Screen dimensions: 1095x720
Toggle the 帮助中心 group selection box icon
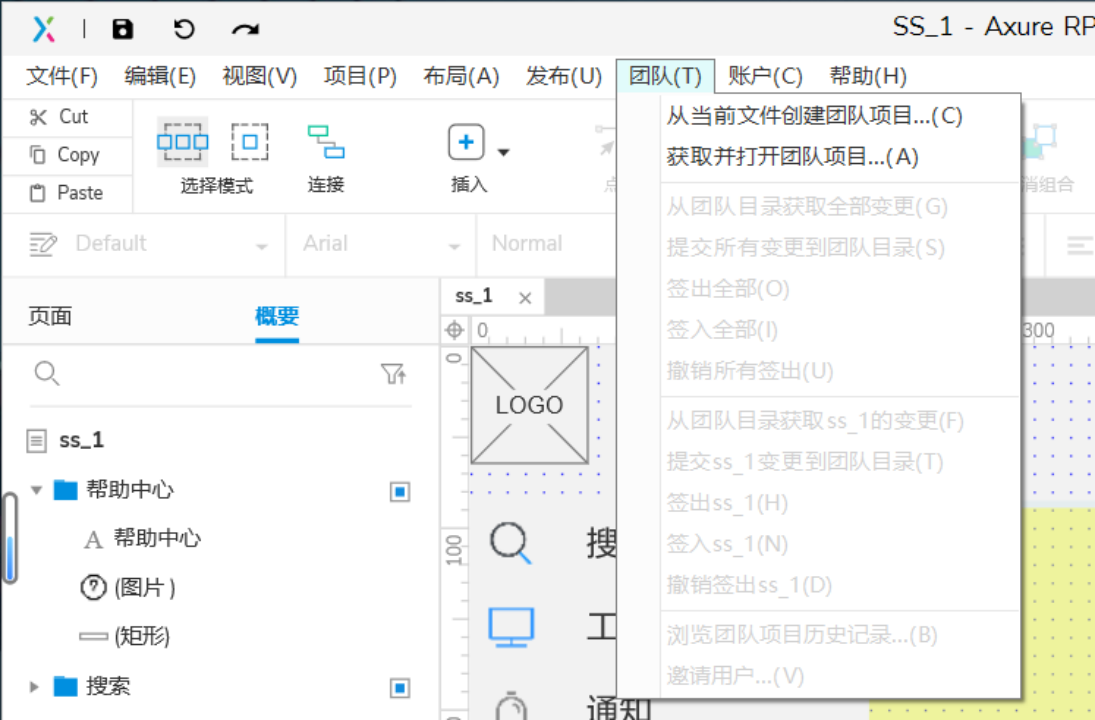[399, 492]
